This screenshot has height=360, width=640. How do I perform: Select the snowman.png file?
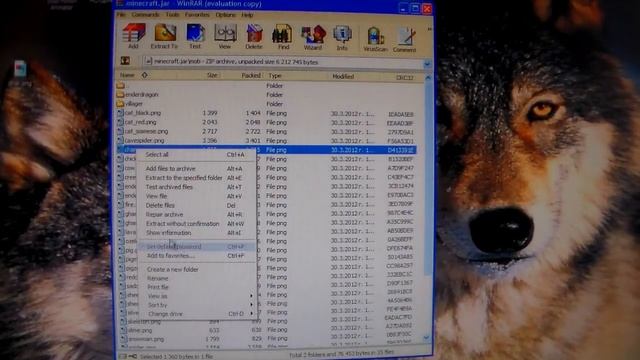(146, 339)
